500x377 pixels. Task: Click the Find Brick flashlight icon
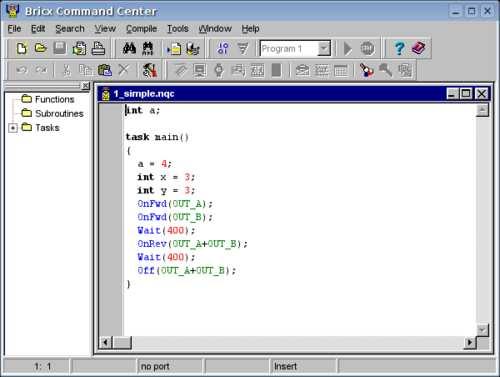pyautogui.click(x=366, y=70)
